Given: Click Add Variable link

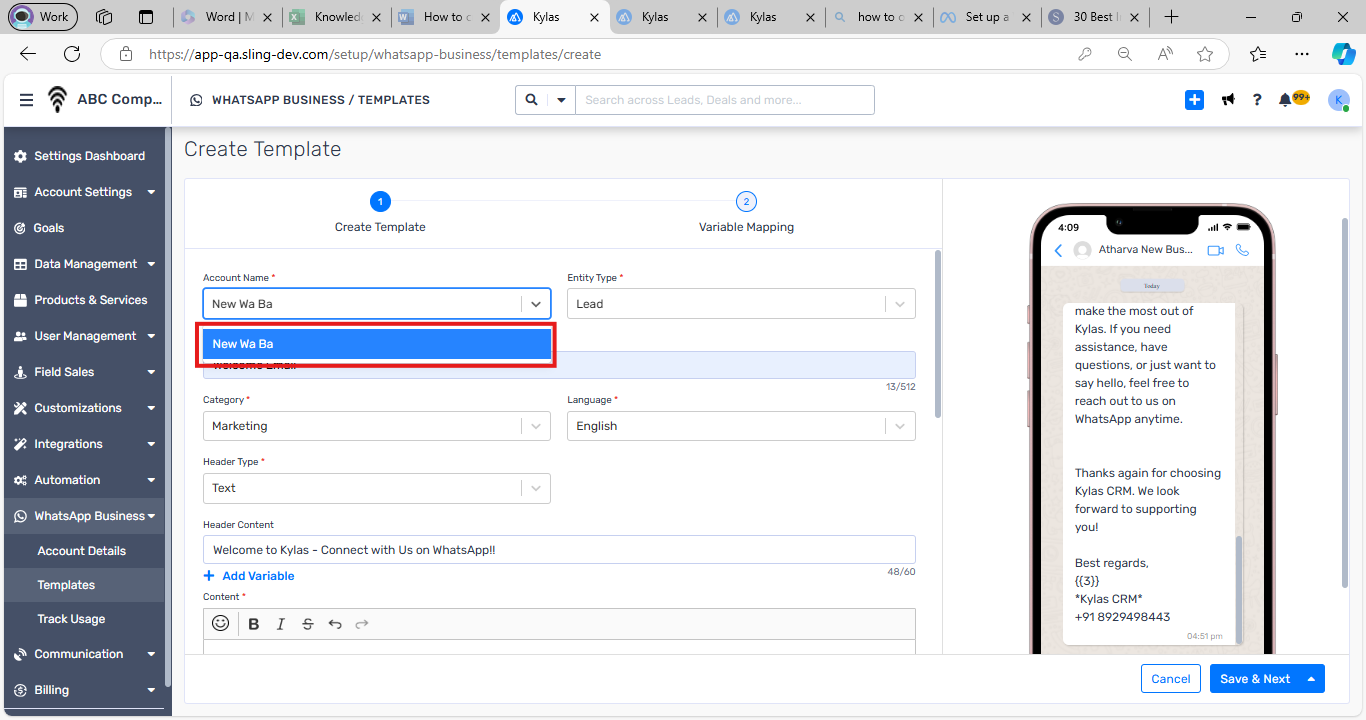Looking at the screenshot, I should click(x=249, y=576).
